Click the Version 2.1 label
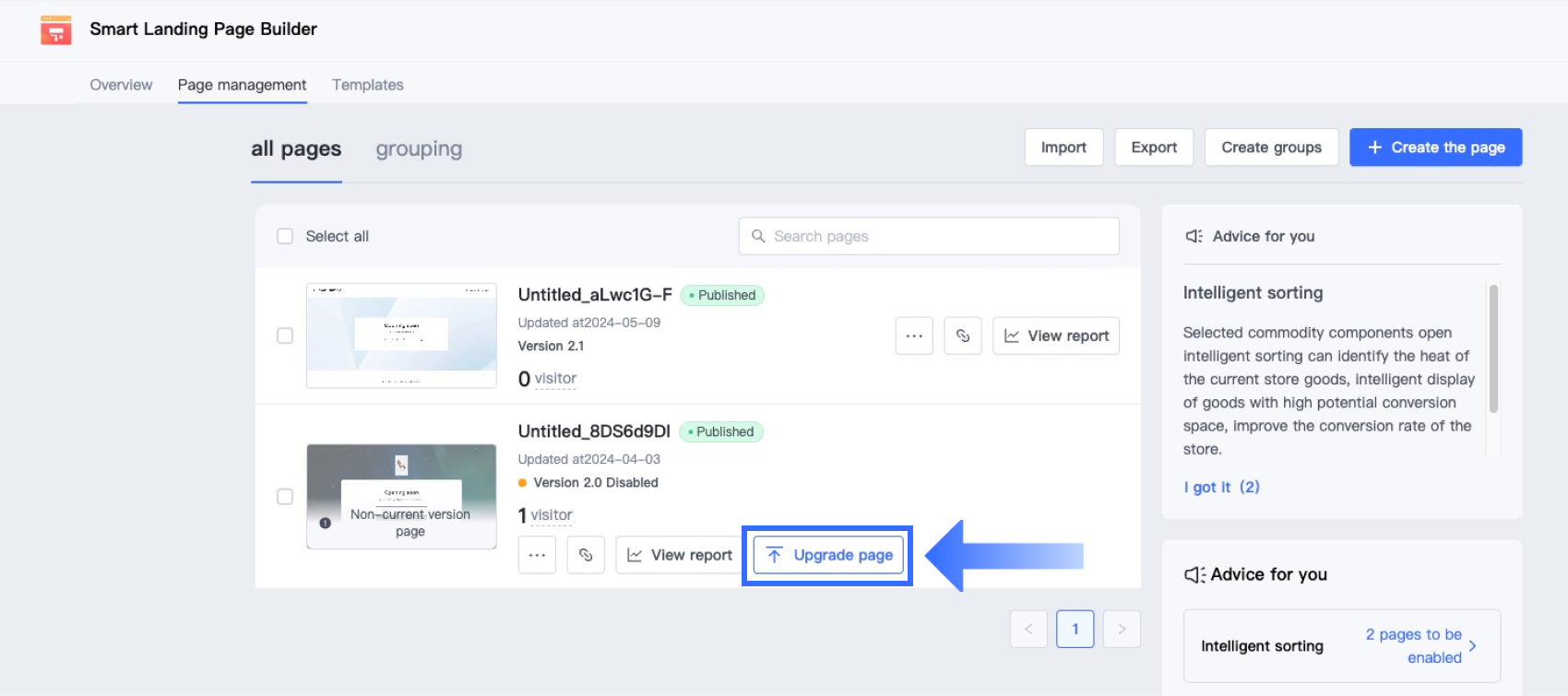The height and width of the screenshot is (696, 1568). click(x=551, y=346)
